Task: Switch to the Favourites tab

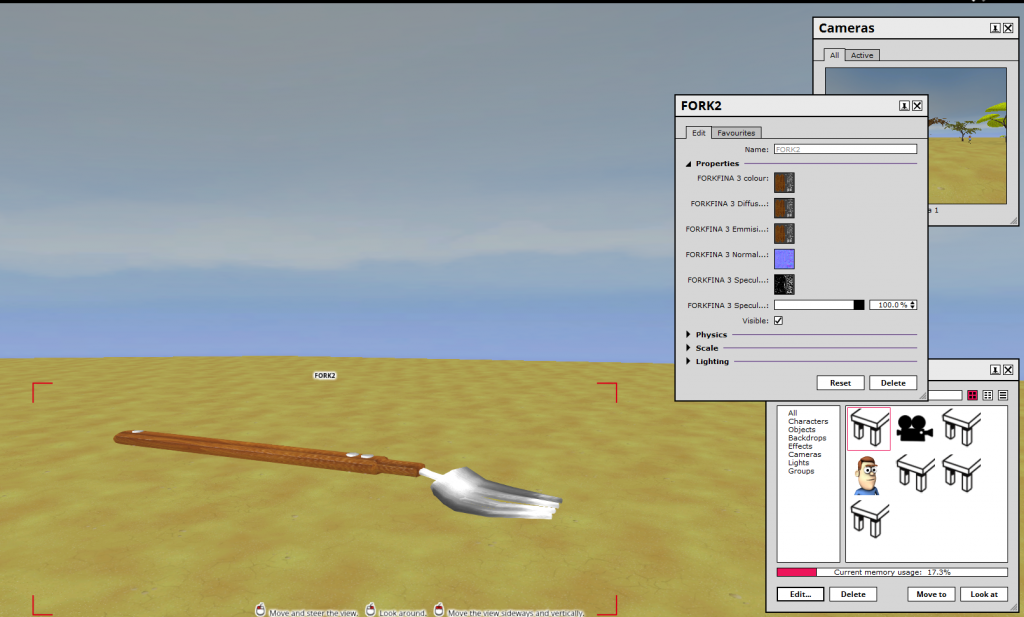Action: coord(736,133)
